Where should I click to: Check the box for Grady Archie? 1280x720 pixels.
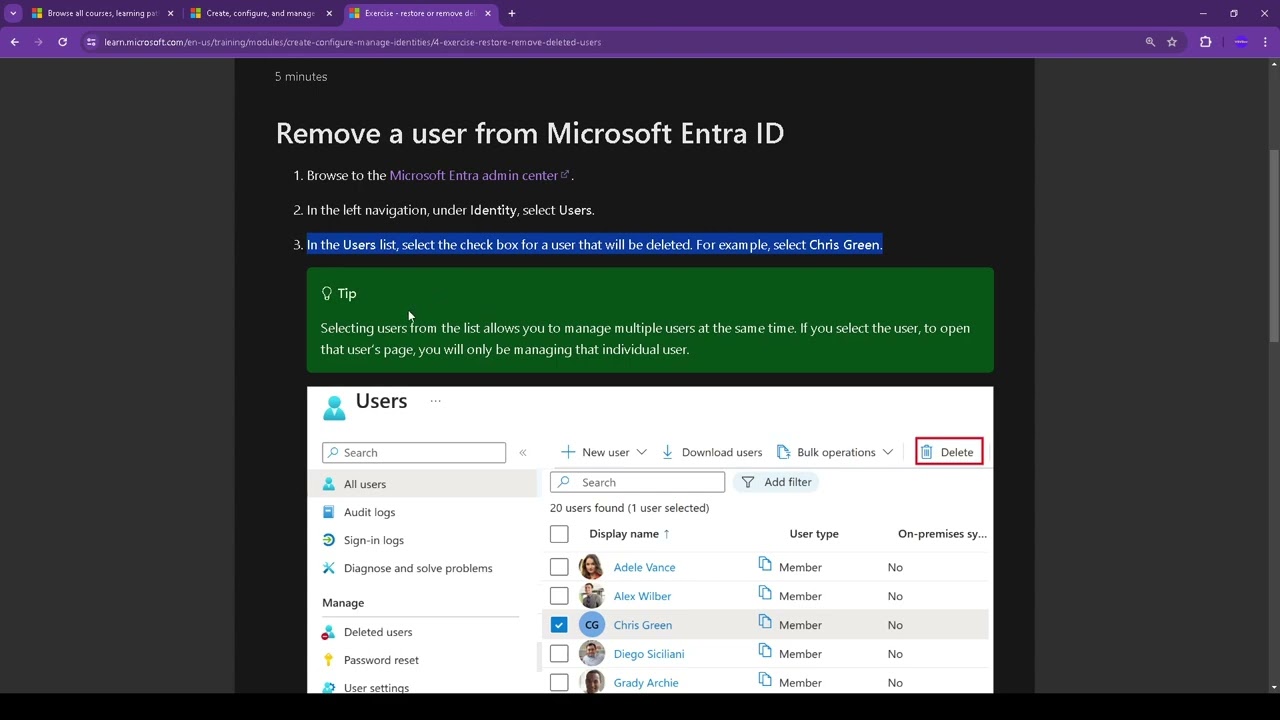[x=559, y=683]
